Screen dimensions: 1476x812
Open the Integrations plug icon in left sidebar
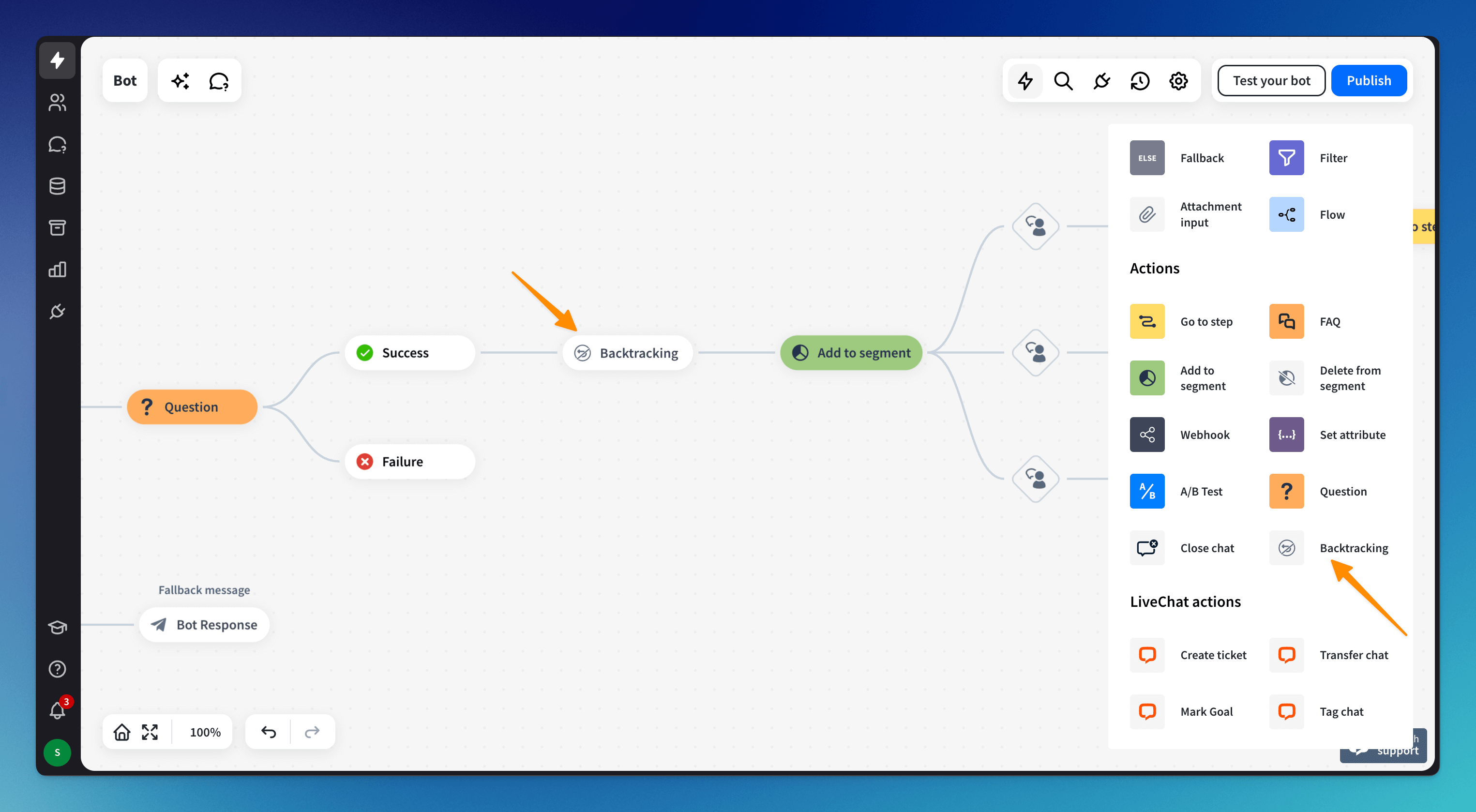[x=57, y=311]
